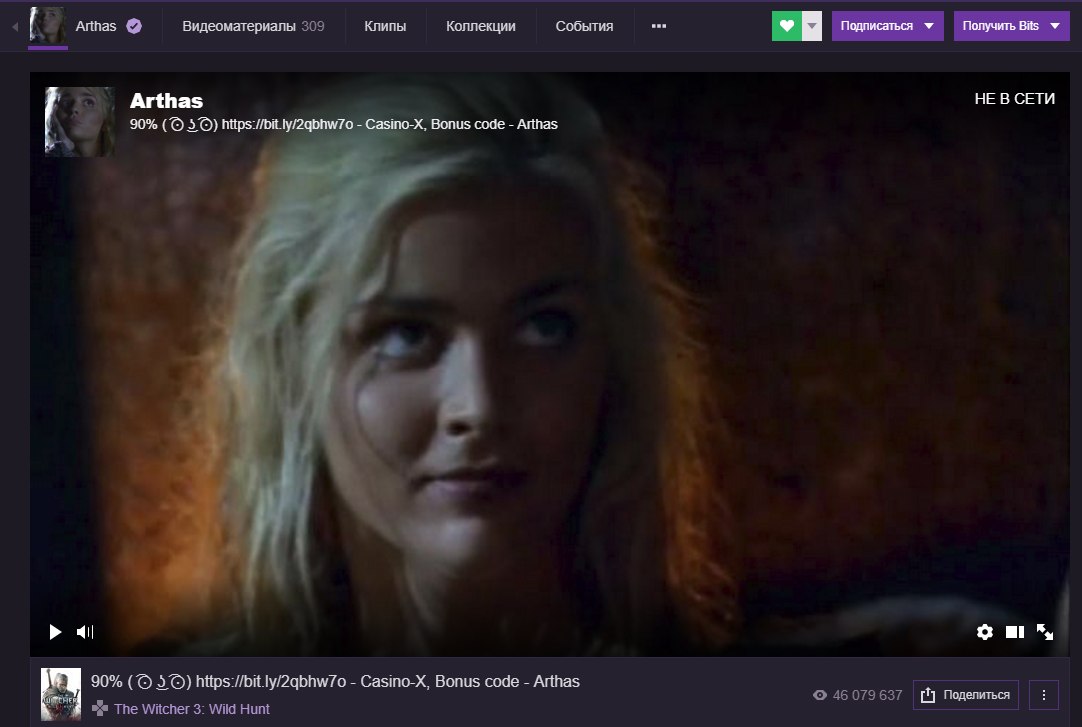
Task: Click the green heart follow button
Action: pyautogui.click(x=787, y=26)
